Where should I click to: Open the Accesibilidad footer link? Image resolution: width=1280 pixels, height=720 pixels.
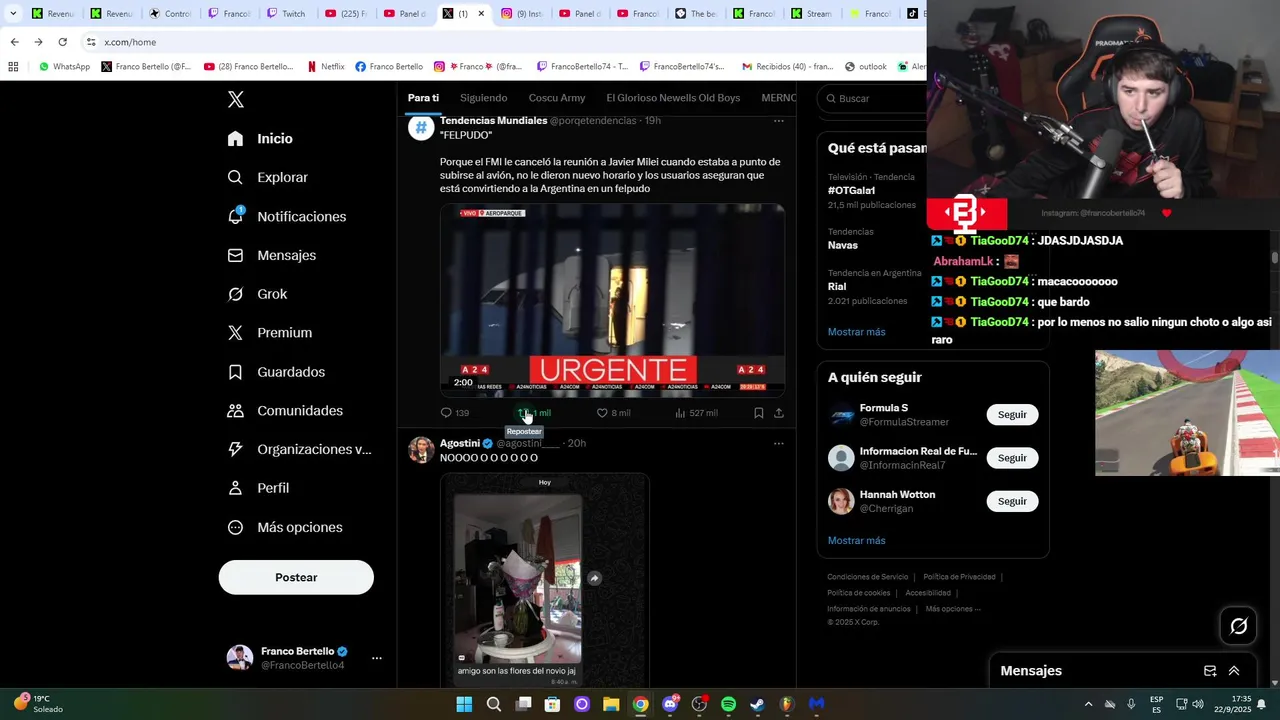(x=928, y=593)
